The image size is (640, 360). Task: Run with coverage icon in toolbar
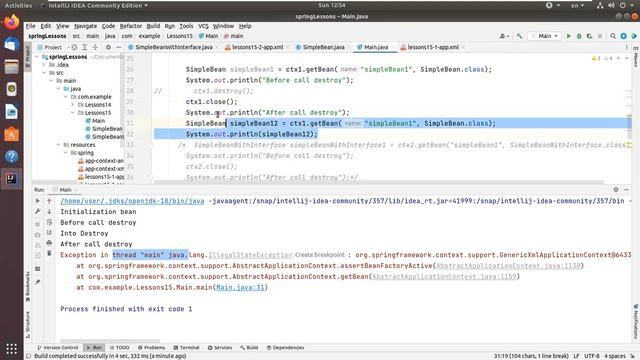click(589, 36)
